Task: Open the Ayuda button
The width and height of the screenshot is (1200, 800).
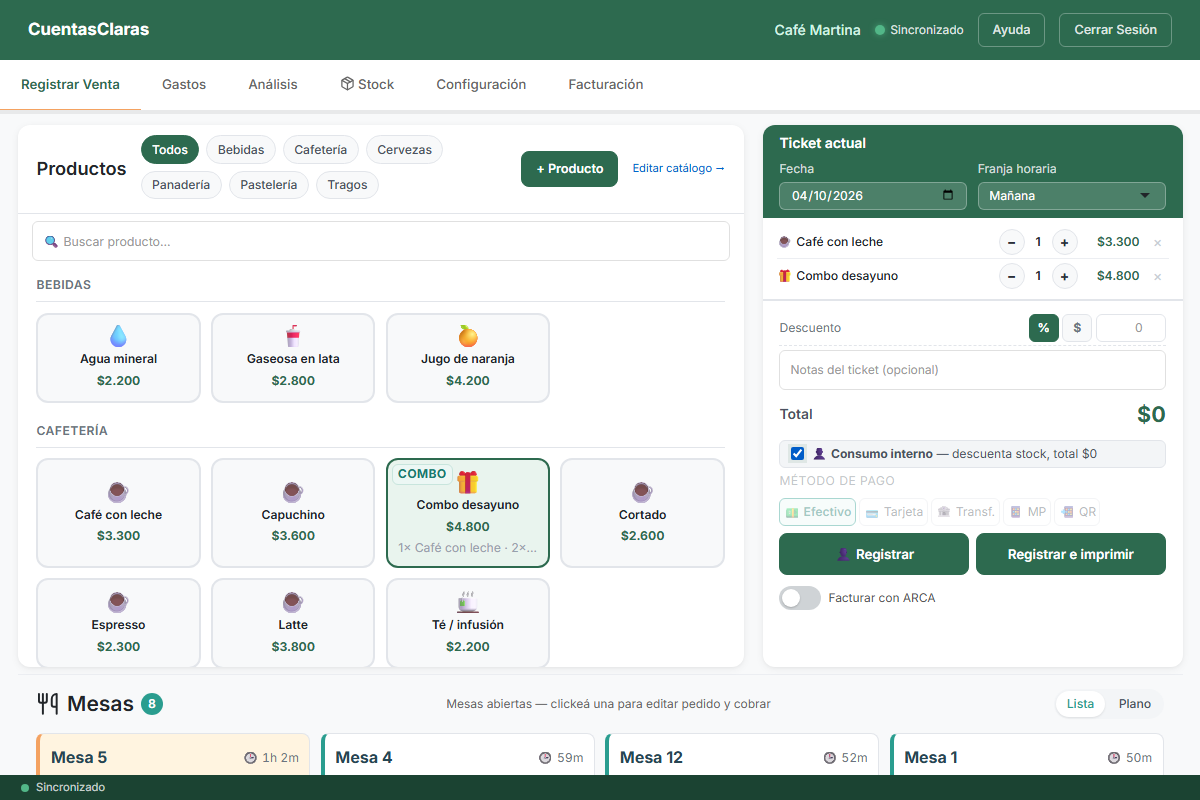Action: (1011, 30)
